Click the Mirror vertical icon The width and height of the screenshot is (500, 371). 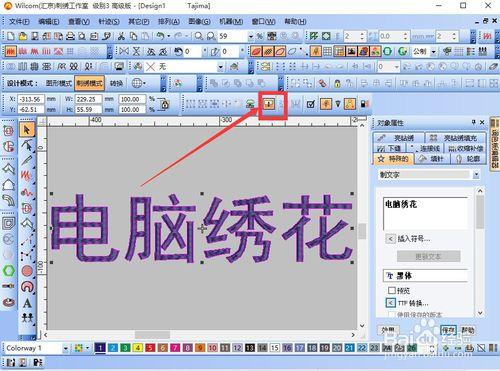[x=136, y=51]
